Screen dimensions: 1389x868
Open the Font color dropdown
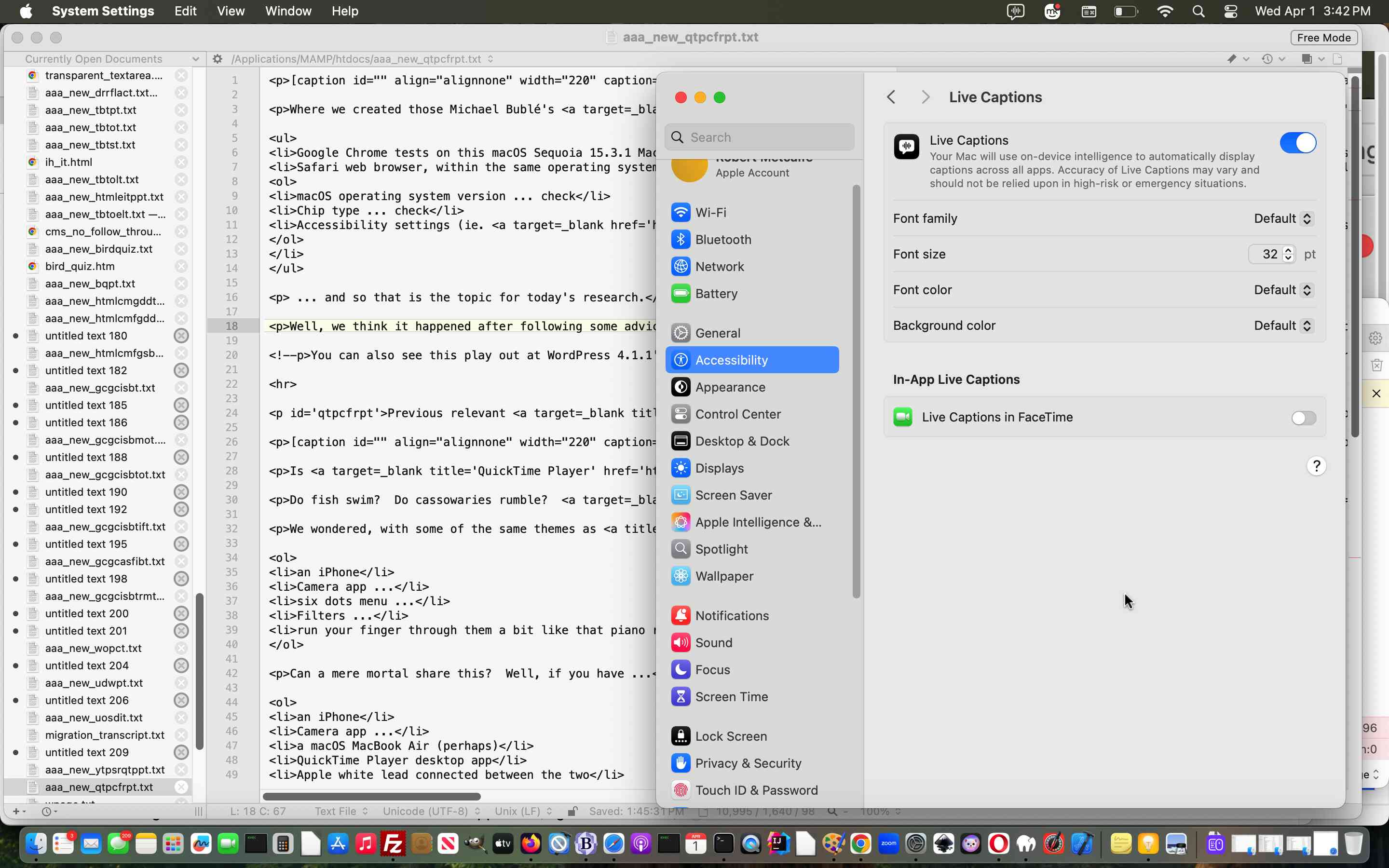tap(1283, 290)
